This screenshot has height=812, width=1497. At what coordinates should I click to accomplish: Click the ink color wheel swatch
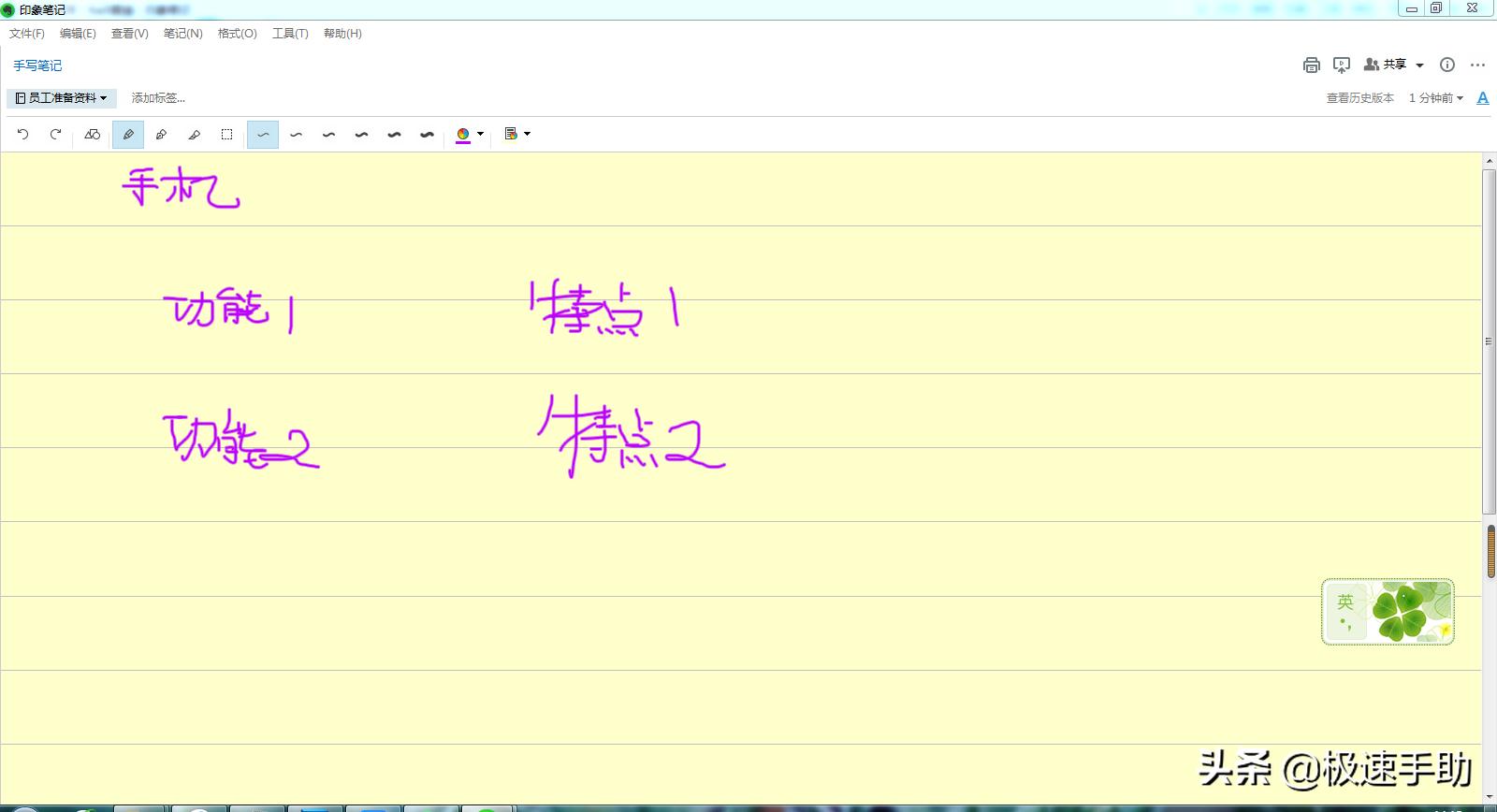pos(463,135)
